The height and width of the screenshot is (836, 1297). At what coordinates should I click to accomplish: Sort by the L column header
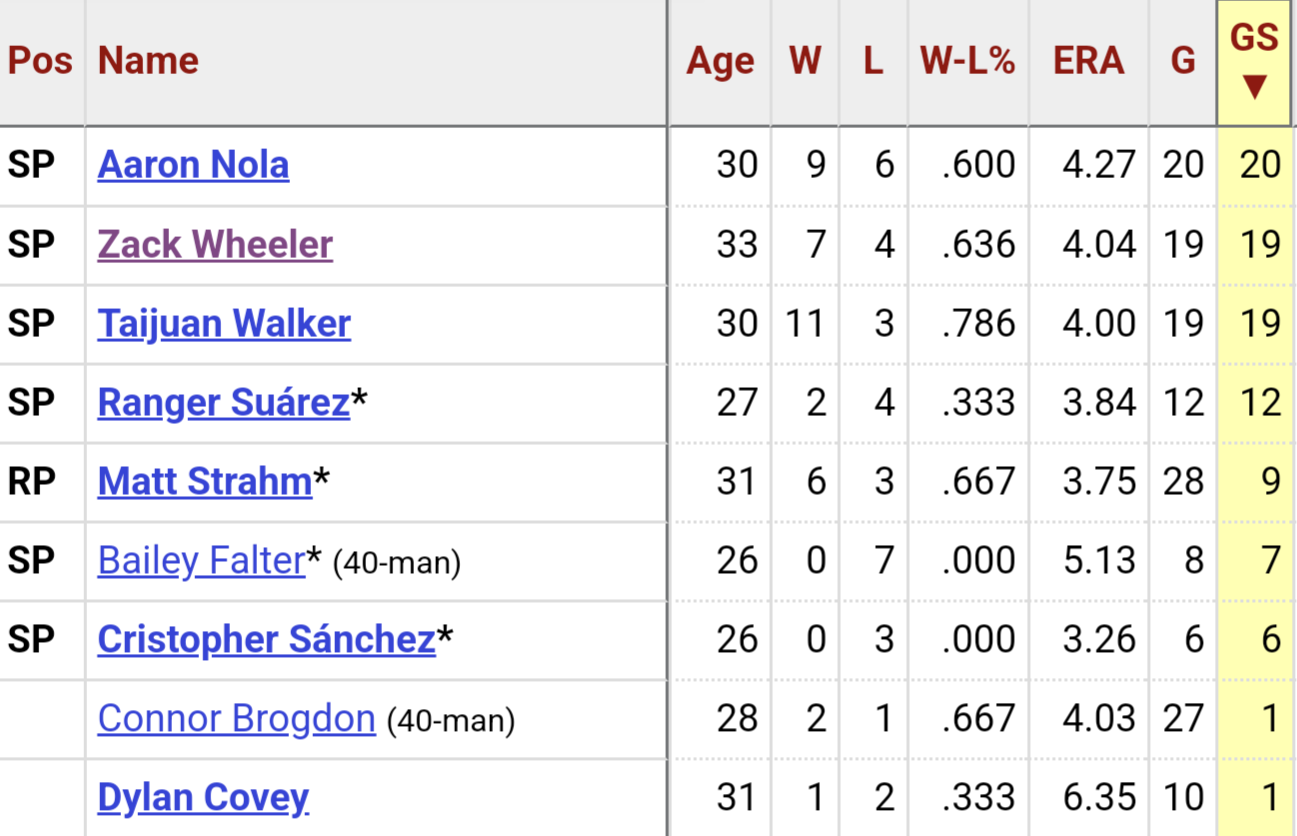873,62
